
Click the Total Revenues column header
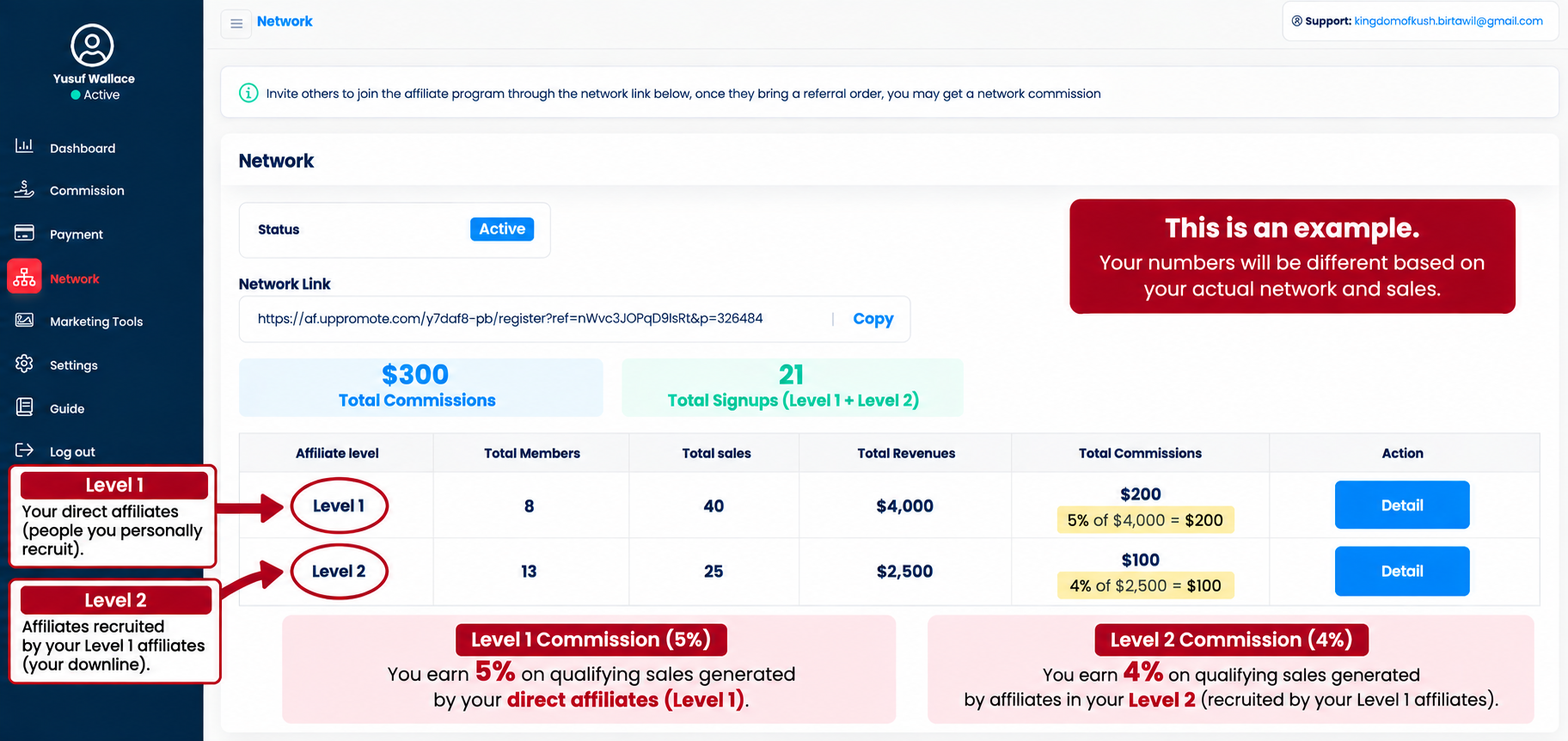pos(906,453)
